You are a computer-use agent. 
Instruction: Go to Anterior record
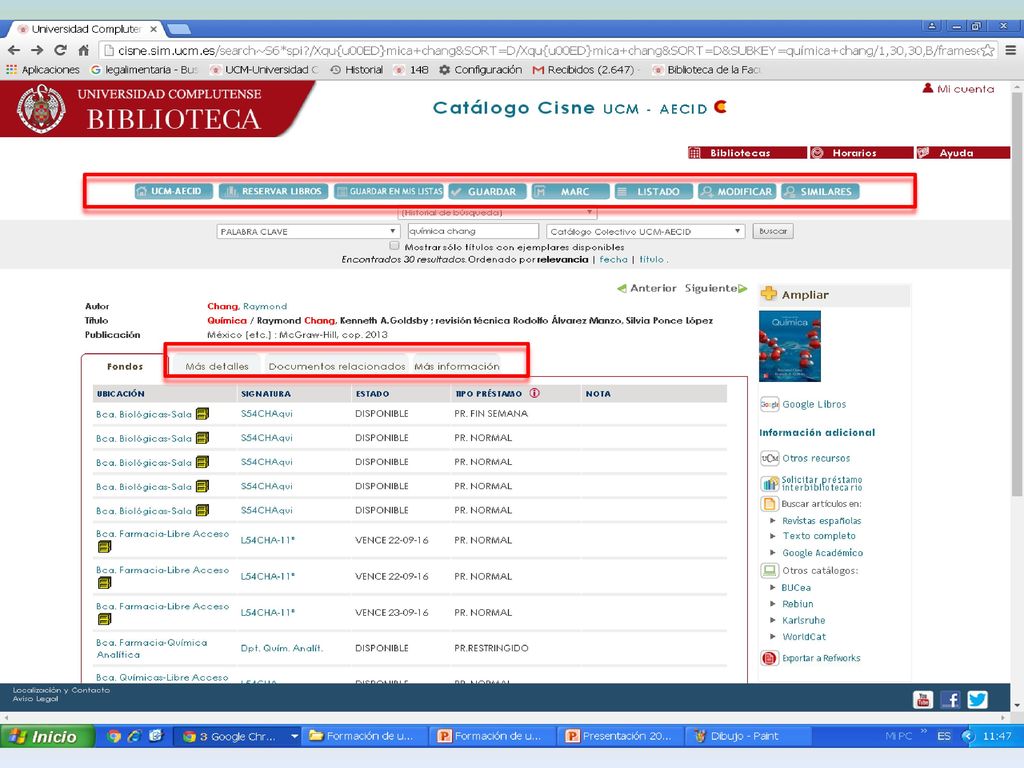647,288
